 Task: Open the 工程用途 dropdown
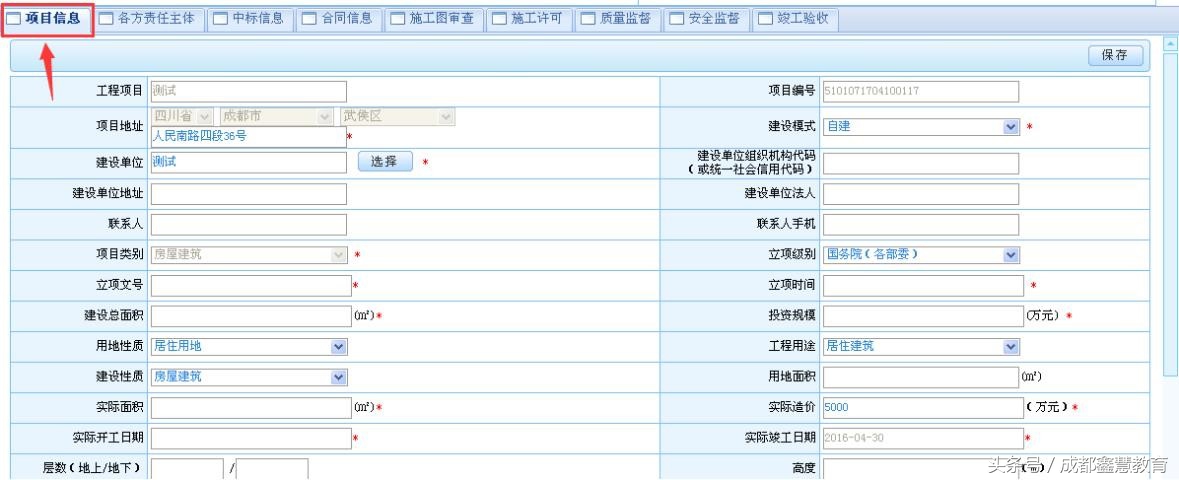tap(921, 347)
